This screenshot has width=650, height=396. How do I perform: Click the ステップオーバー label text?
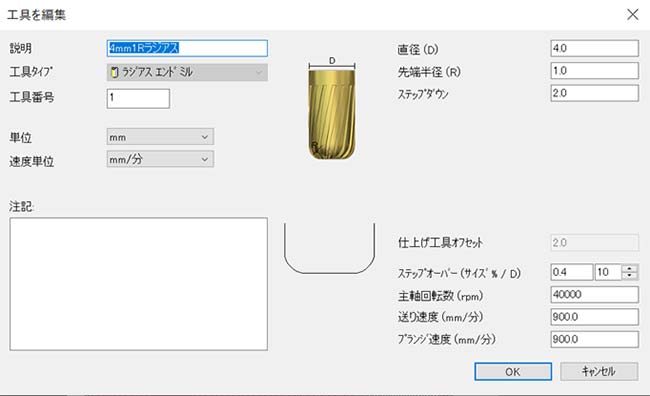(459, 273)
